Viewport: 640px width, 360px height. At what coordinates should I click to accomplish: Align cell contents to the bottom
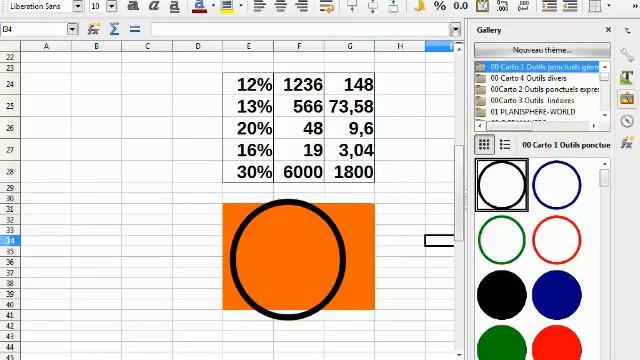tap(393, 6)
